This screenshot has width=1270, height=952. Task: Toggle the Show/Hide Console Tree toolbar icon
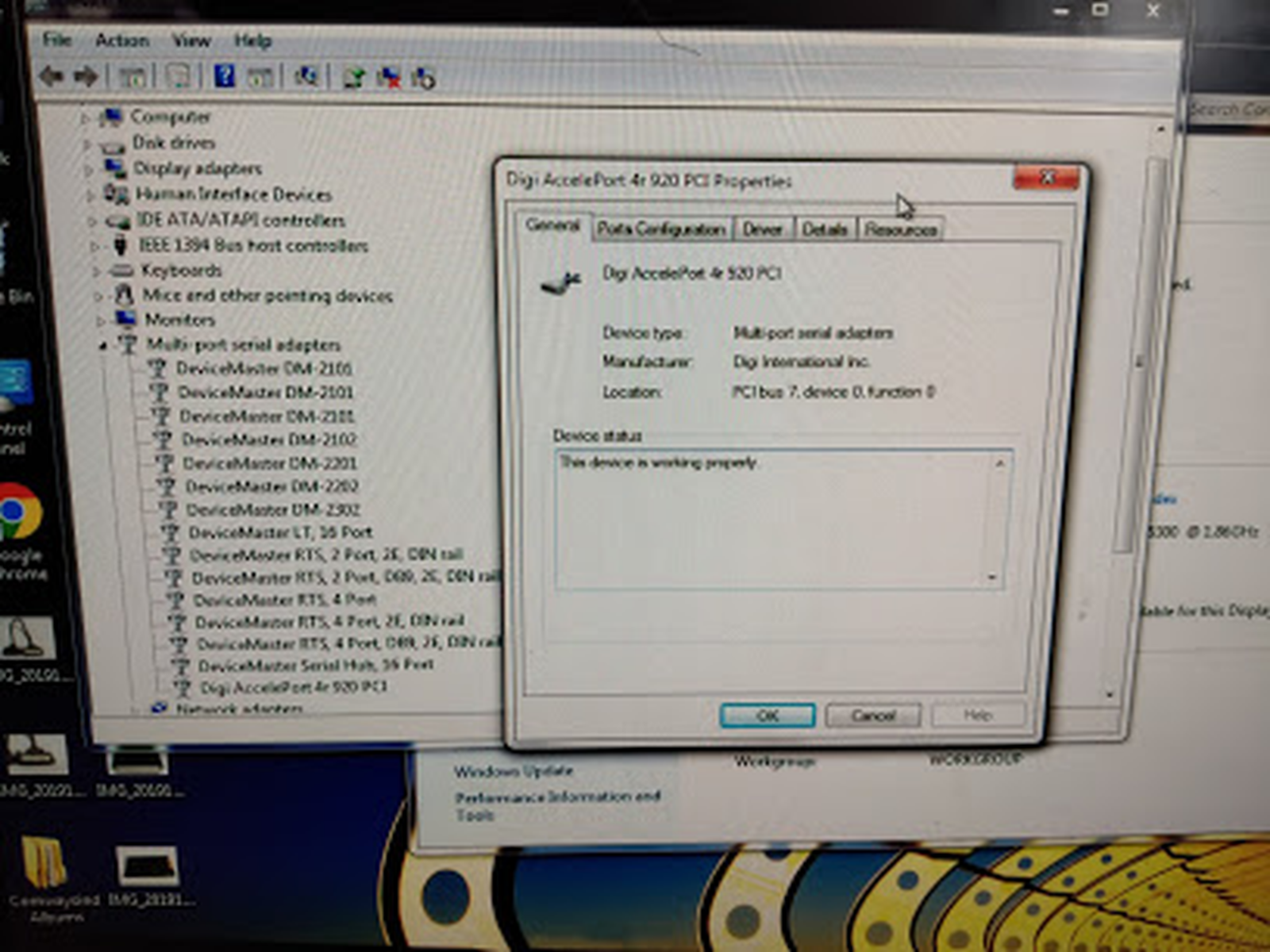pyautogui.click(x=133, y=77)
